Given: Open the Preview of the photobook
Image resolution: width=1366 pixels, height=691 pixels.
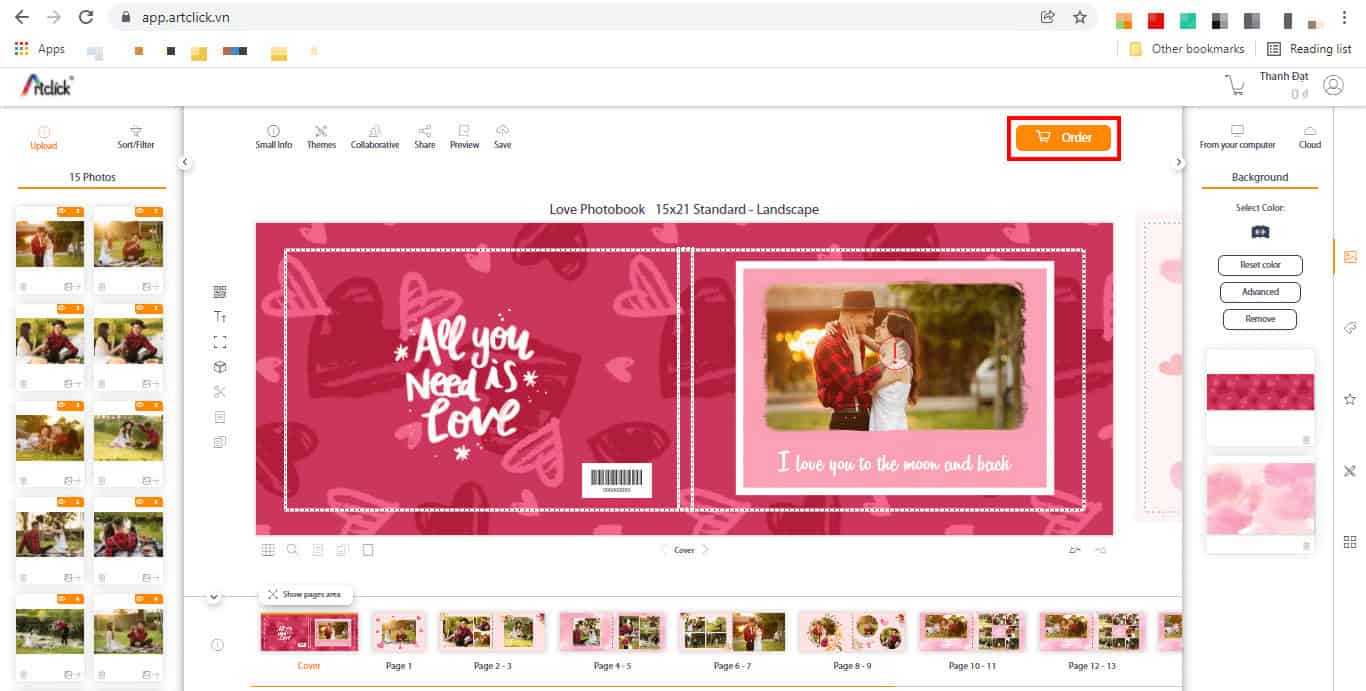Looking at the screenshot, I should pyautogui.click(x=464, y=137).
